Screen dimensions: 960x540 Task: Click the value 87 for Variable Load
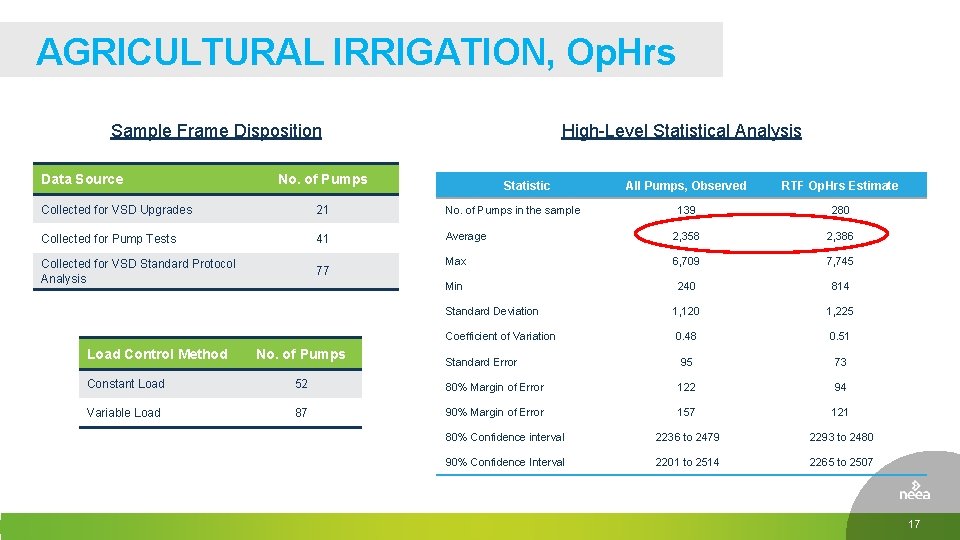tap(301, 412)
